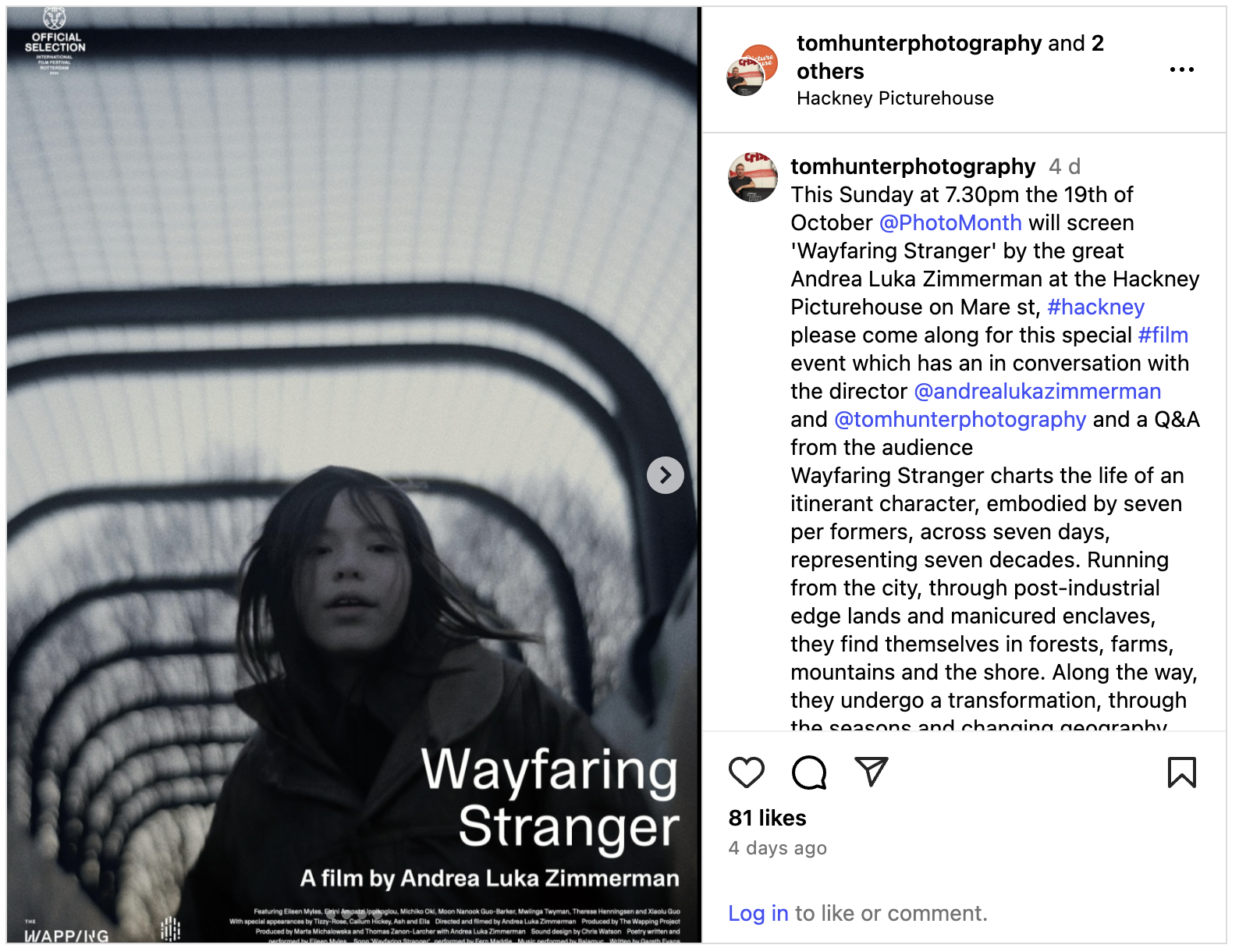This screenshot has width=1239, height=952.
Task: Open the #hackney hashtag
Action: pyautogui.click(x=1095, y=307)
